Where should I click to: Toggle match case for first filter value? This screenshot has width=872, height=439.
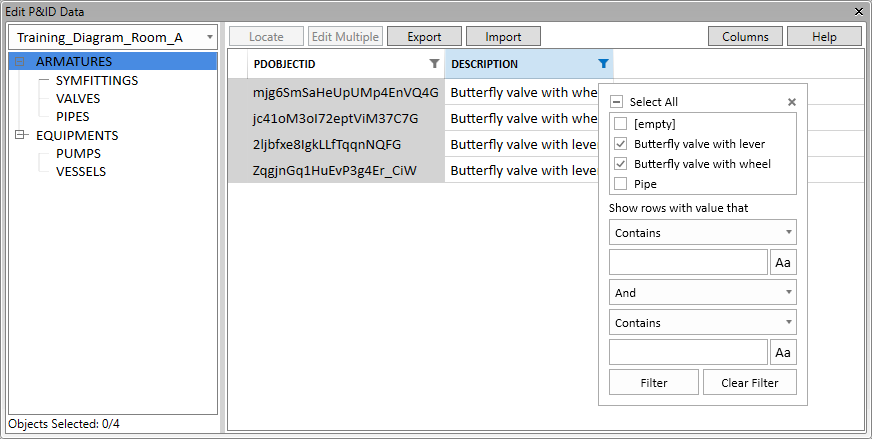(x=783, y=263)
